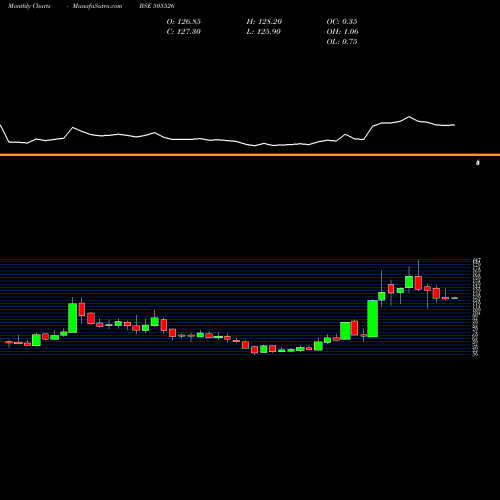
Task: Click the 'BSE 503526' symbol label
Action: point(157,6)
